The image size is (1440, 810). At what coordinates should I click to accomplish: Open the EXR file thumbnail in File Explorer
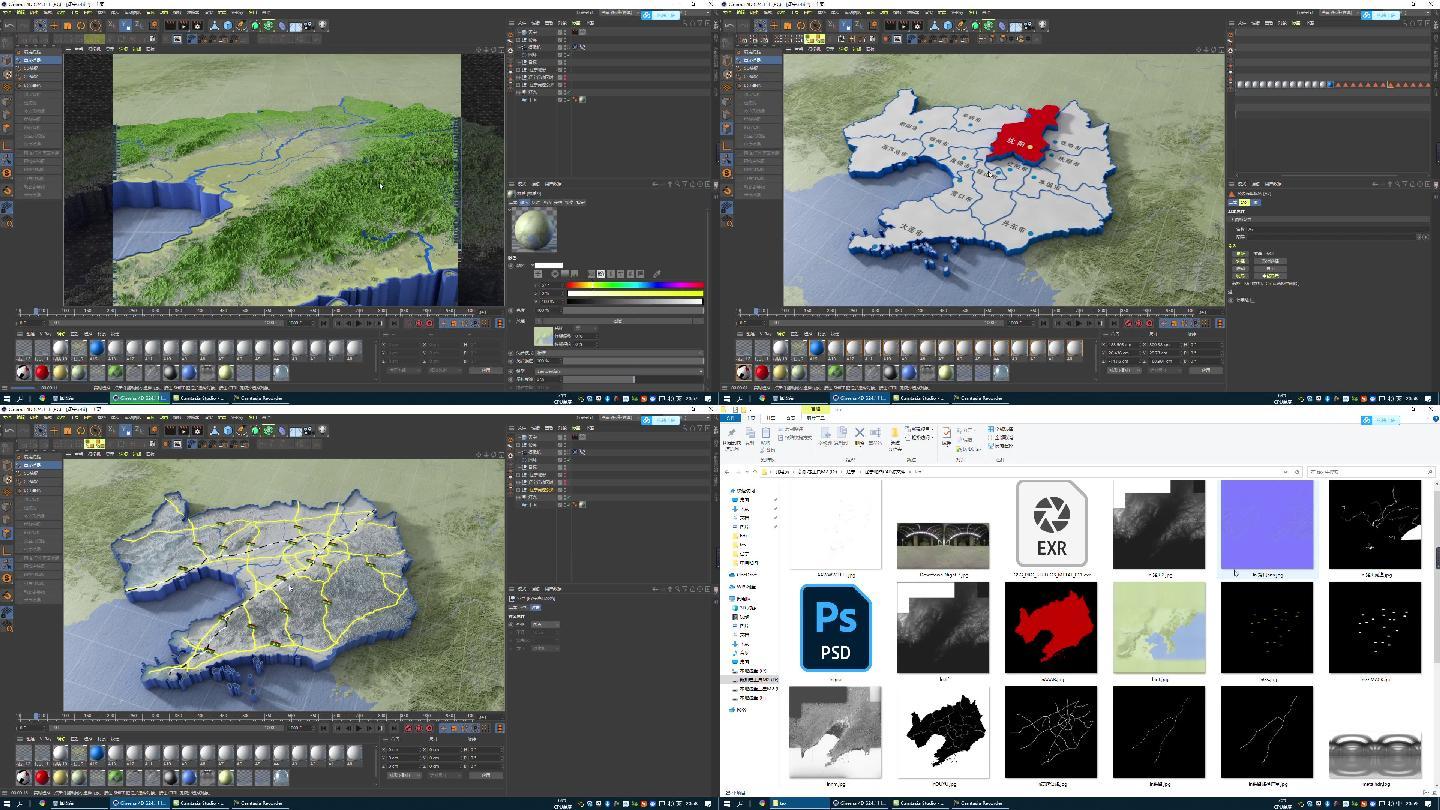(x=1051, y=524)
